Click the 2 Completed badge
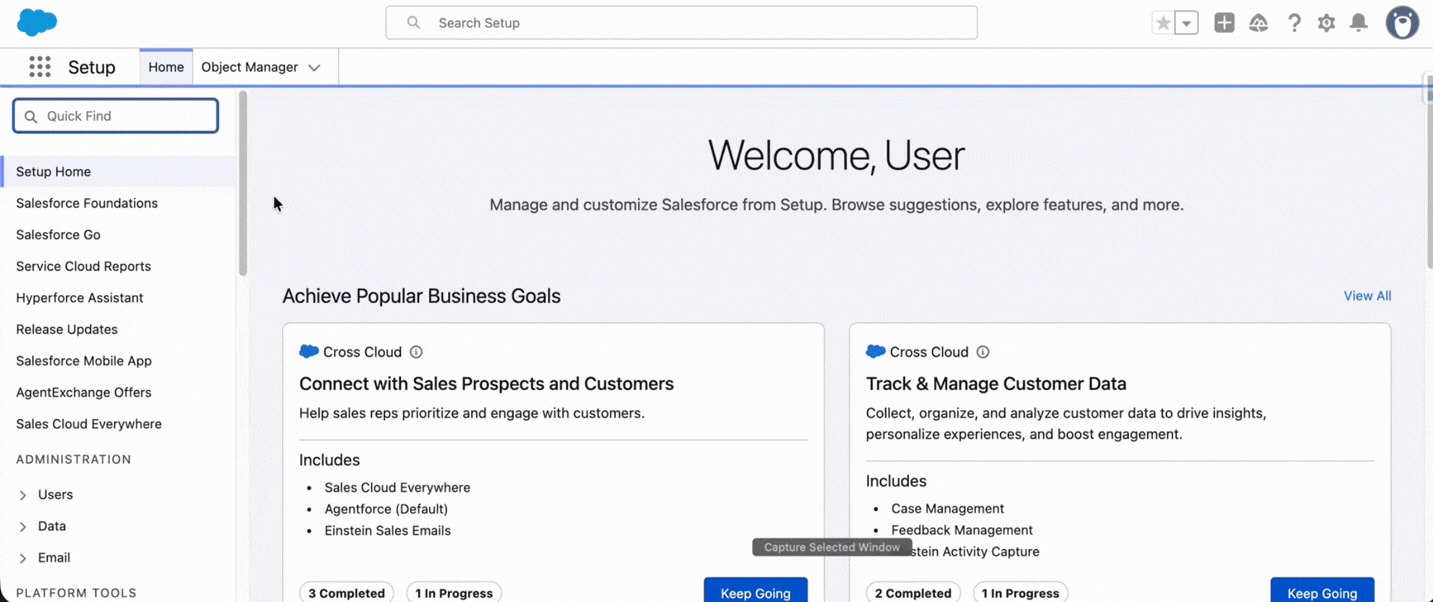 [913, 592]
